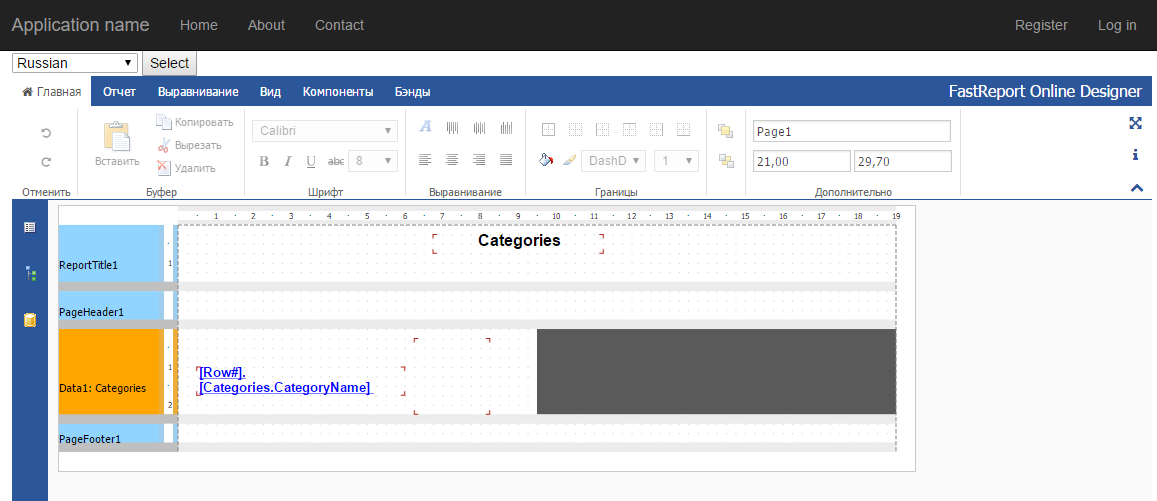The image size is (1157, 501).
Task: Open the Russian language dropdown
Action: pos(75,63)
